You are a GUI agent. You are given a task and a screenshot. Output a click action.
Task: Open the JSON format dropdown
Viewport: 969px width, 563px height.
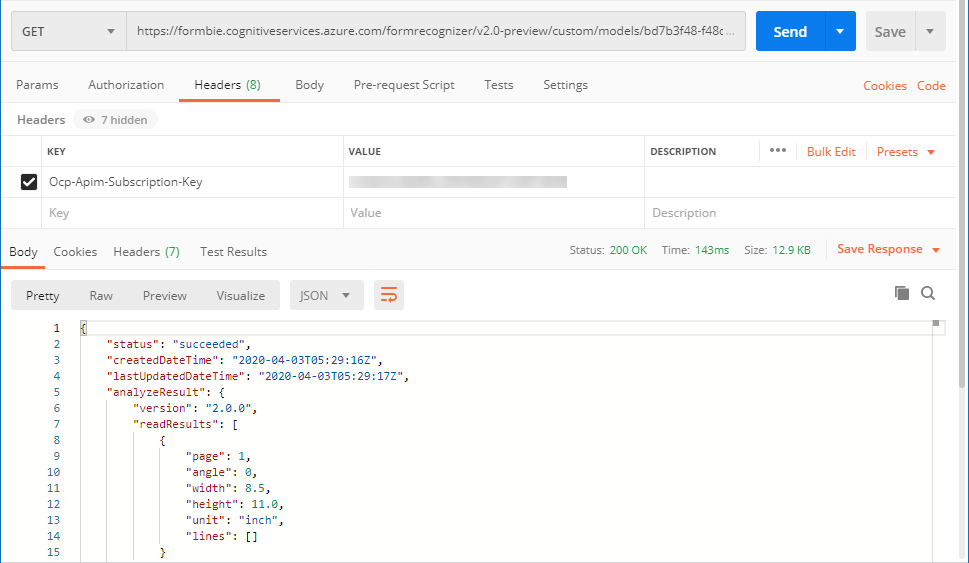[x=326, y=295]
